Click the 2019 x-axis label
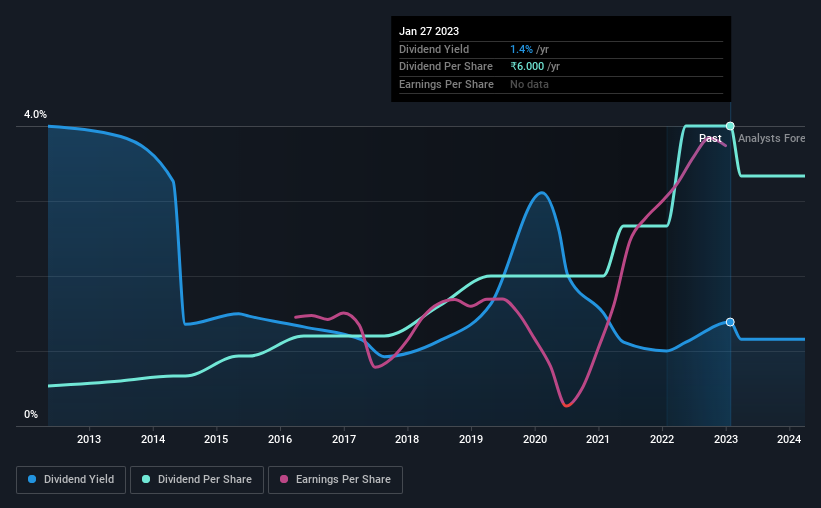 [471, 439]
